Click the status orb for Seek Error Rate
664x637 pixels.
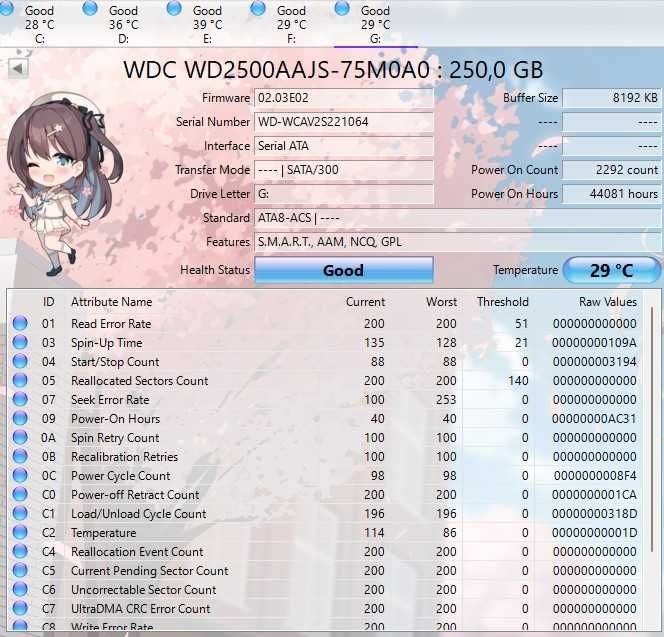tap(20, 399)
